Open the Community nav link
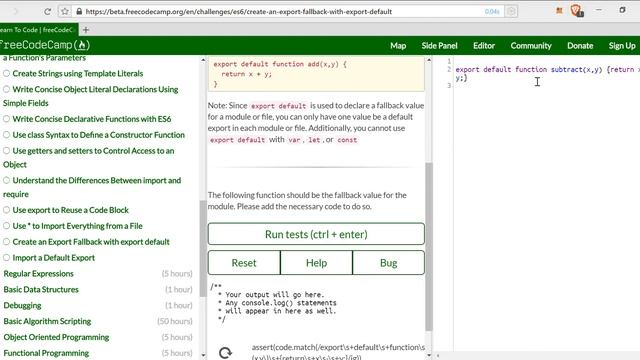The image size is (640, 360). pos(531,46)
